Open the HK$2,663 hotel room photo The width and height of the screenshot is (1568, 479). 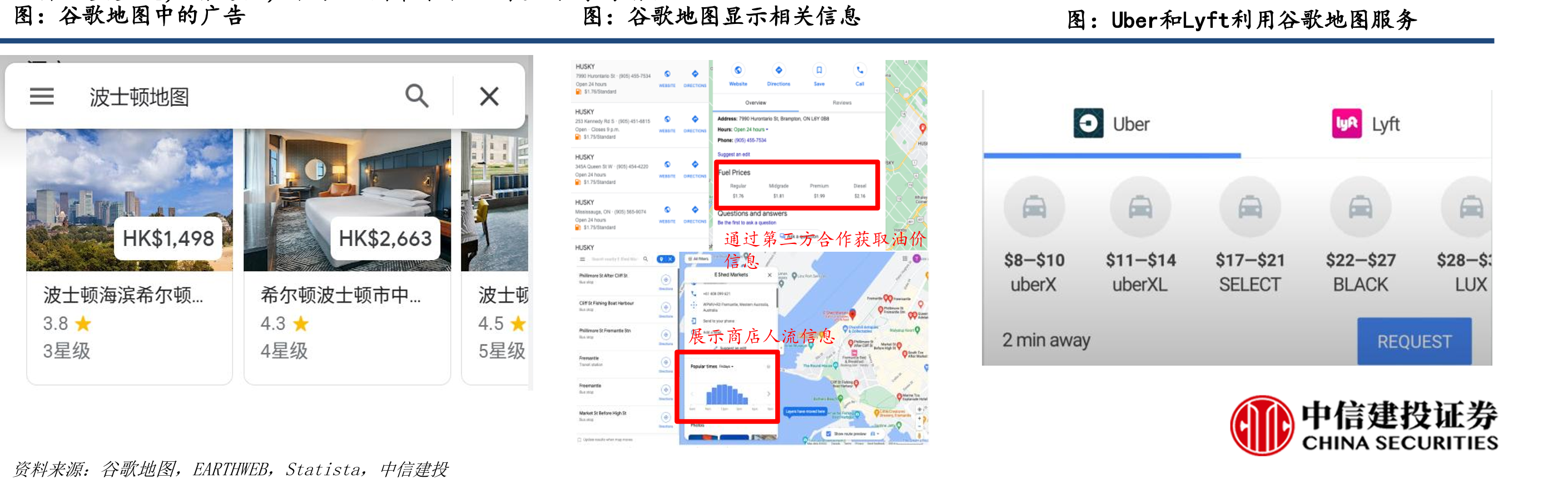click(x=347, y=199)
